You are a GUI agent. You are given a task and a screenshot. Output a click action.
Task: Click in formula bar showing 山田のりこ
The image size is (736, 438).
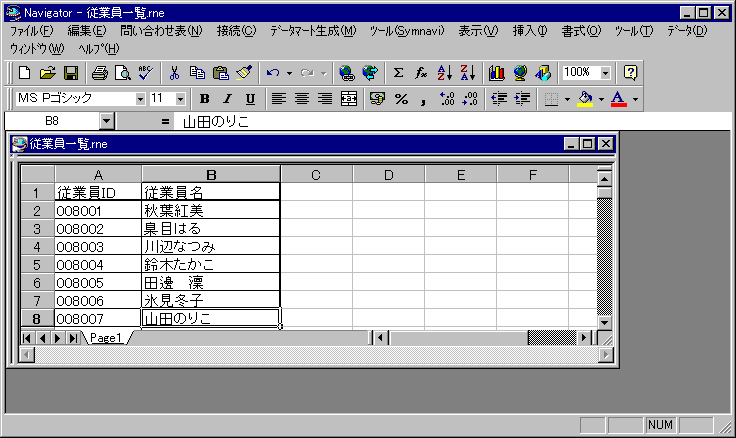[452, 122]
